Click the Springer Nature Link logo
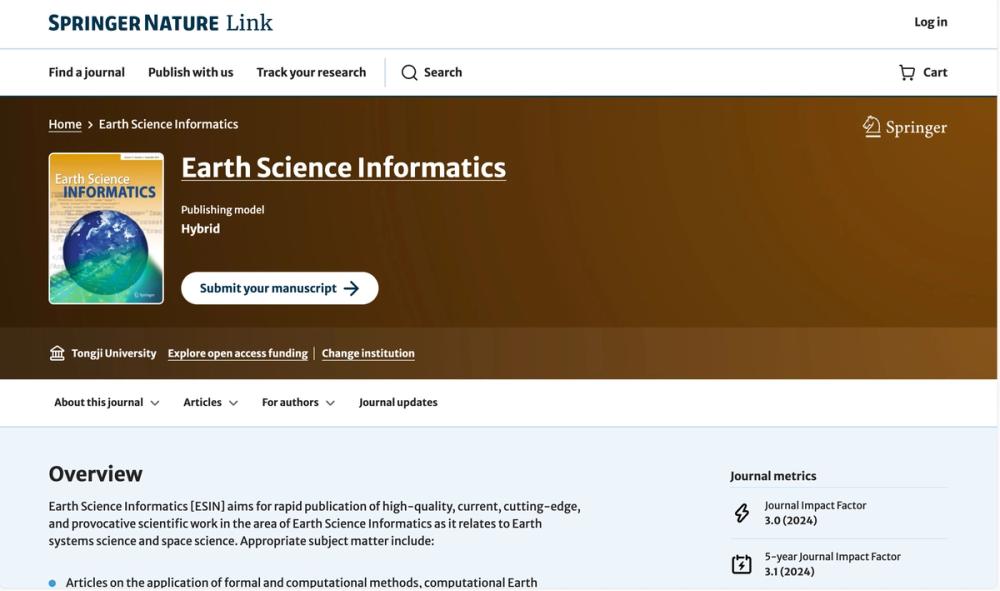The width and height of the screenshot is (1000, 591). coord(161,23)
